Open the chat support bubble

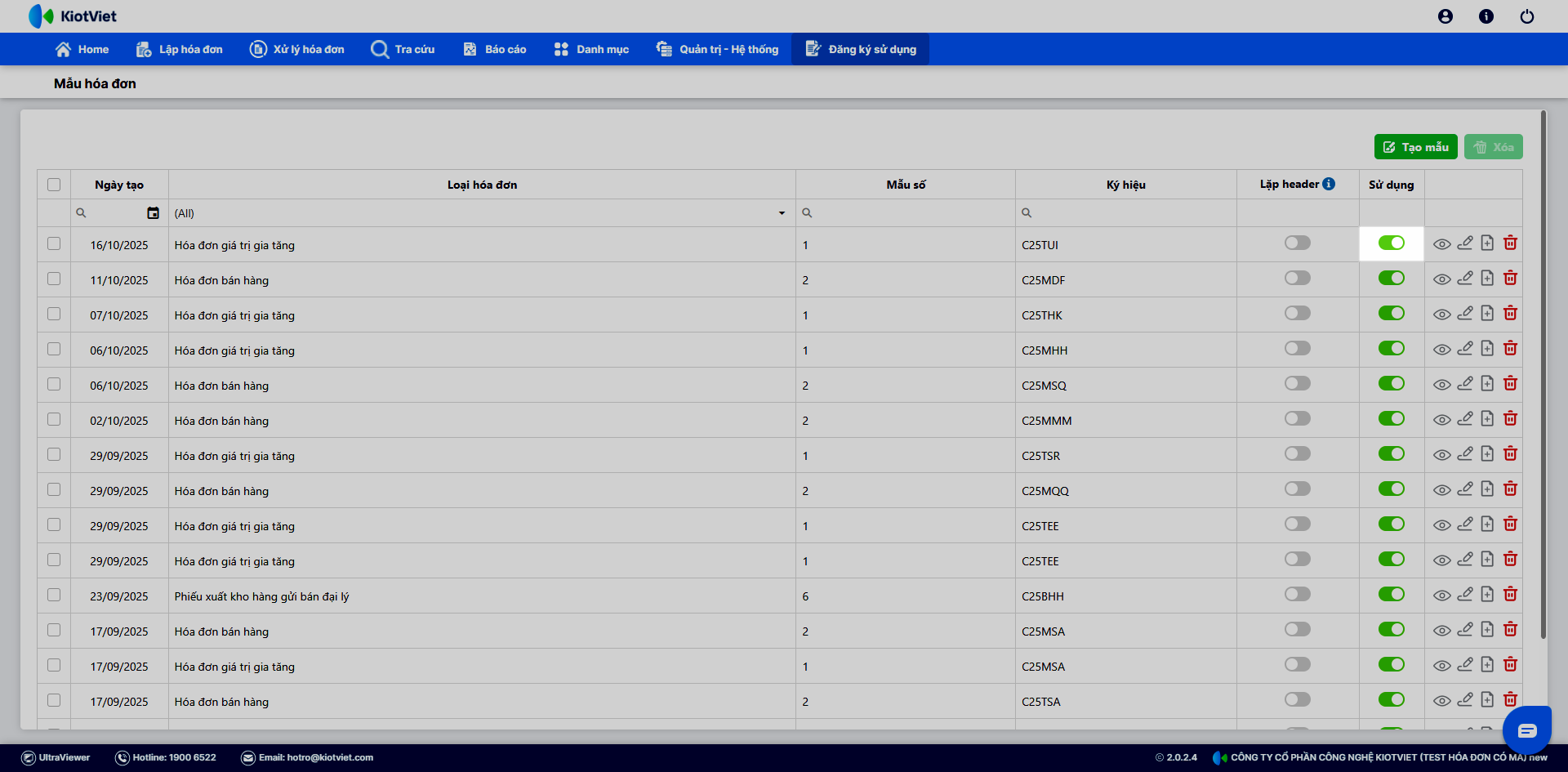1526,730
